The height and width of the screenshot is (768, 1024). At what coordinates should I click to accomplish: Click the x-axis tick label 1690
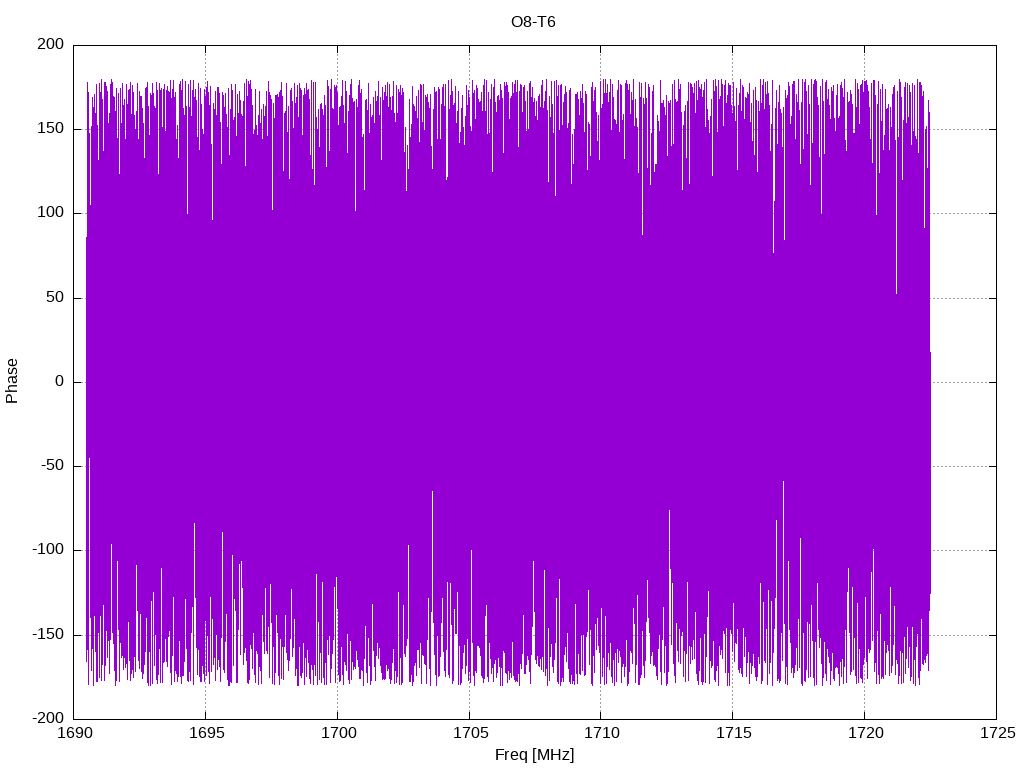[x=76, y=733]
